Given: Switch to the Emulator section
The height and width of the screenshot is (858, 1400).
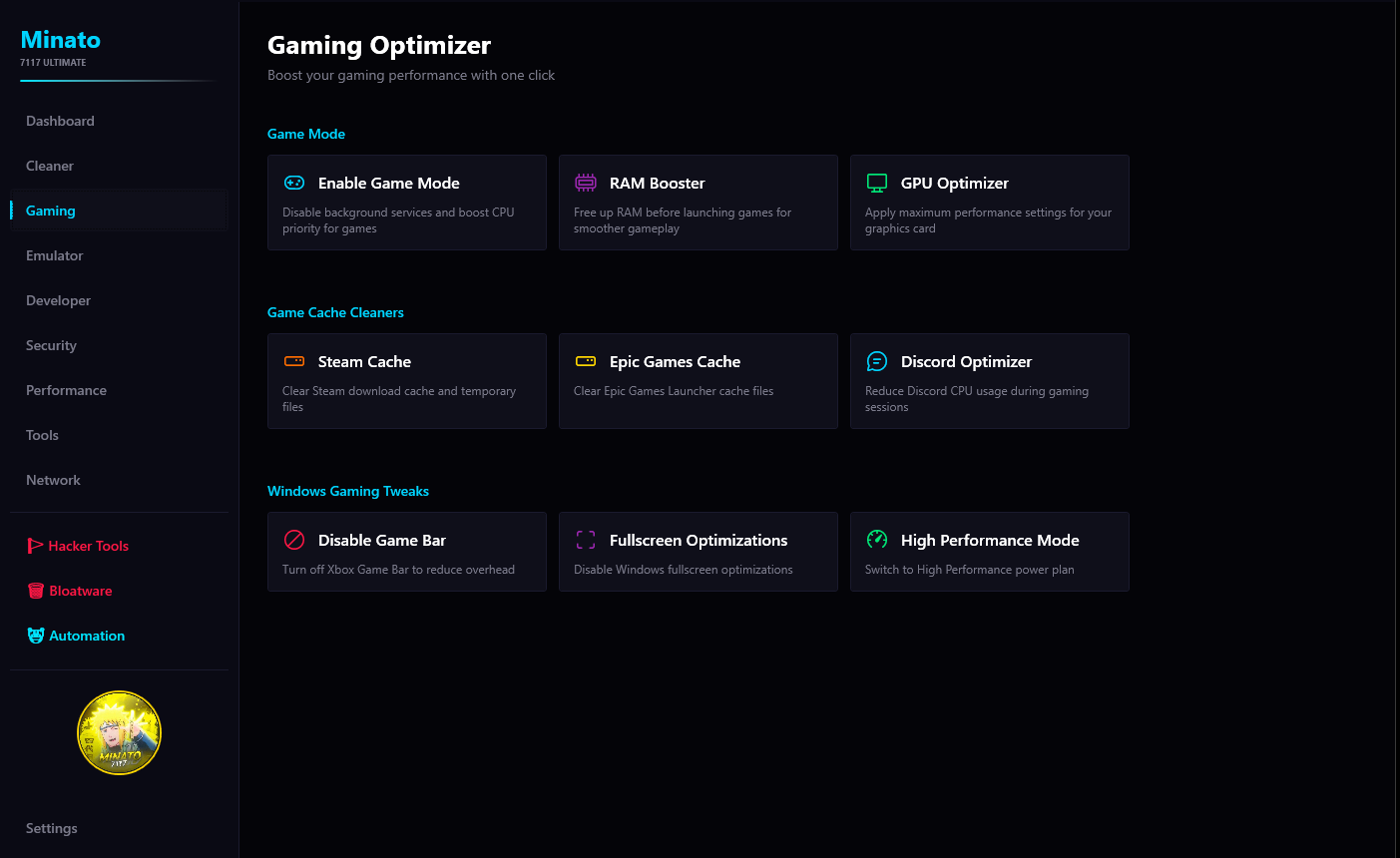Looking at the screenshot, I should (x=55, y=255).
